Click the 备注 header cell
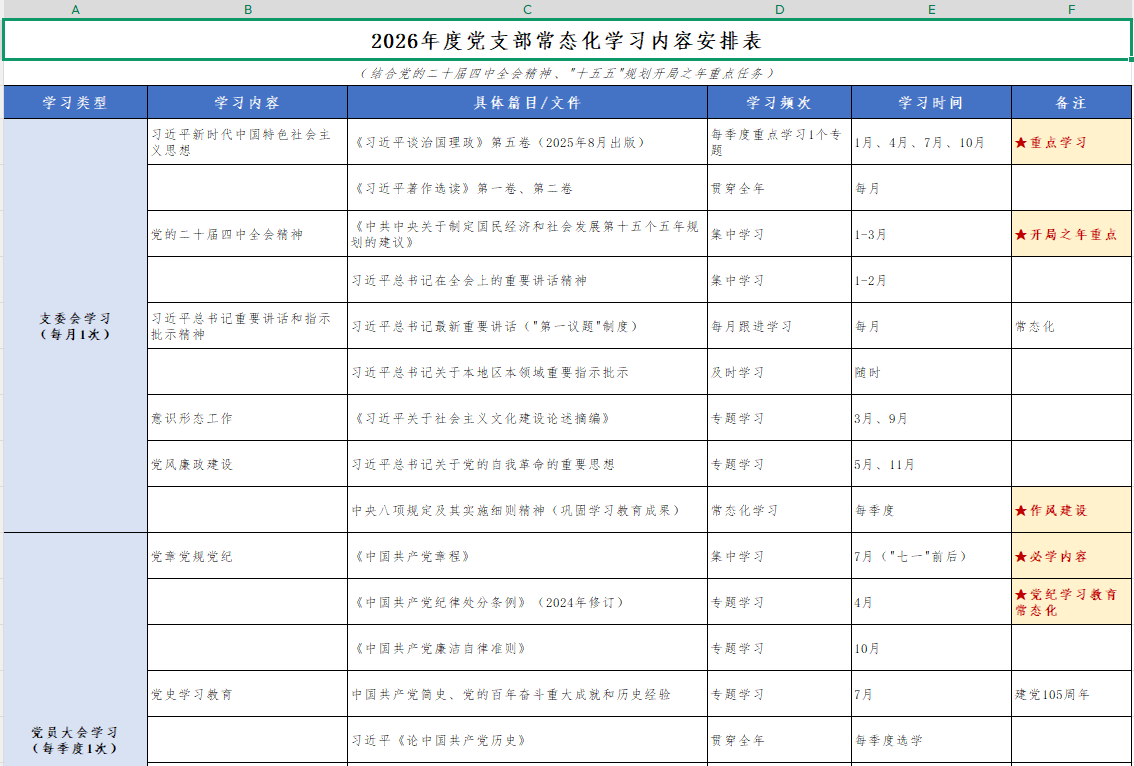The image size is (1134, 766). coord(1071,102)
